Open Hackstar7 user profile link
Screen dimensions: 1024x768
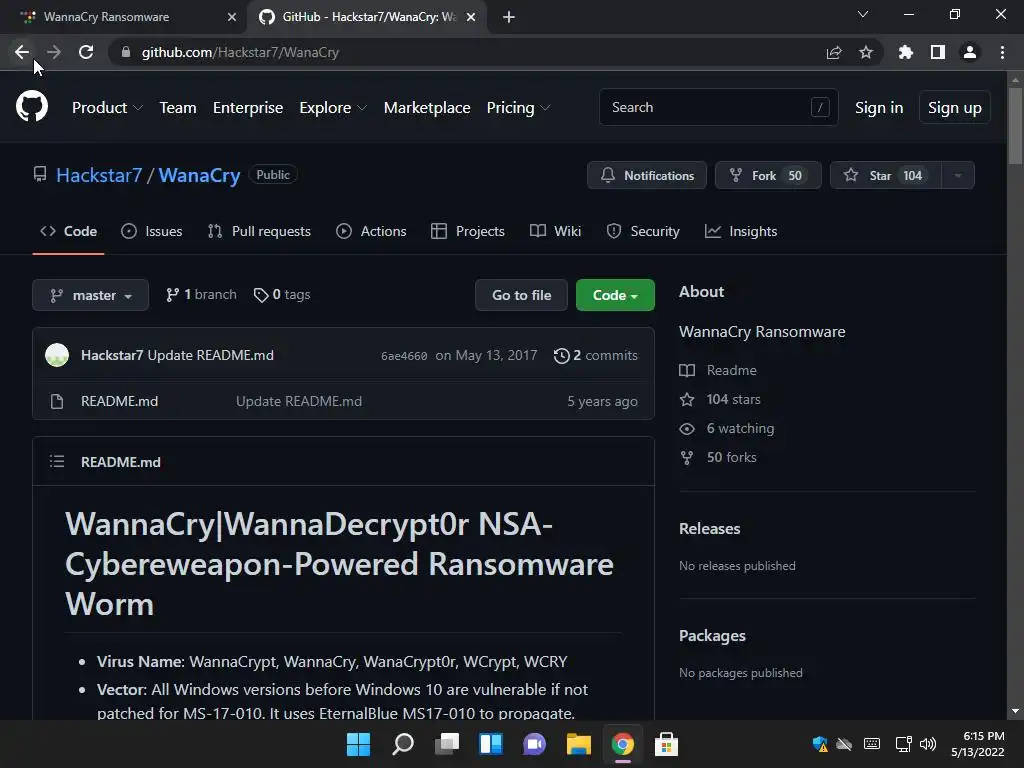(99, 175)
